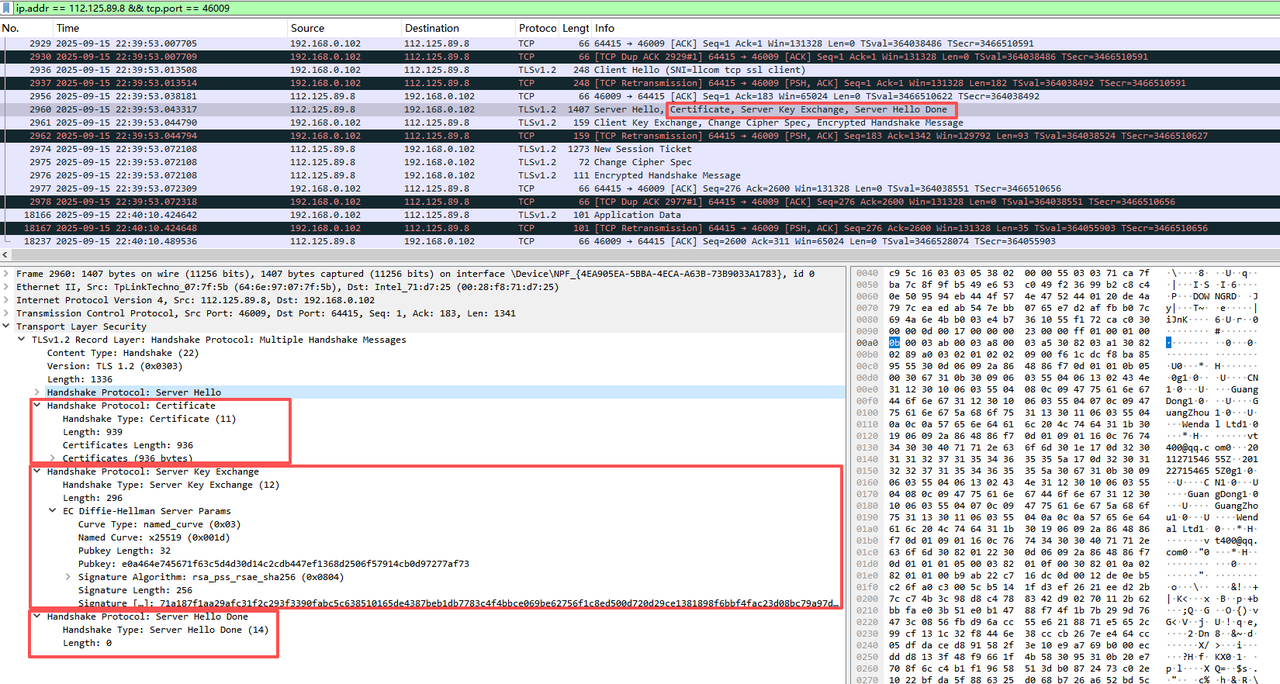Select packet 18166 Application Data row
Viewport: 1280px width, 684px height.
coord(640,214)
